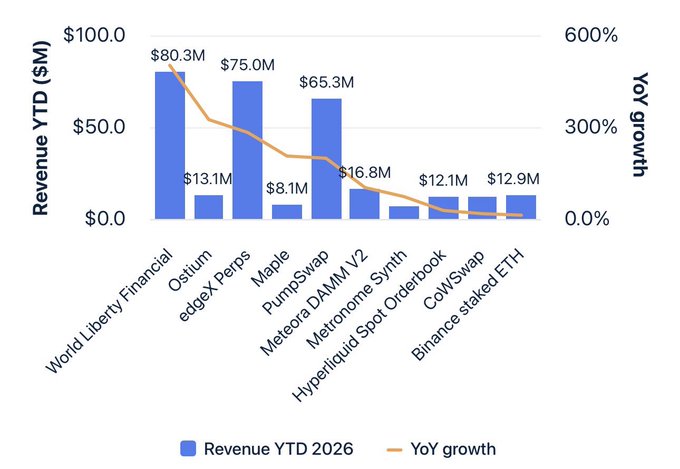Click the CoWSwap axis label

coord(454,280)
